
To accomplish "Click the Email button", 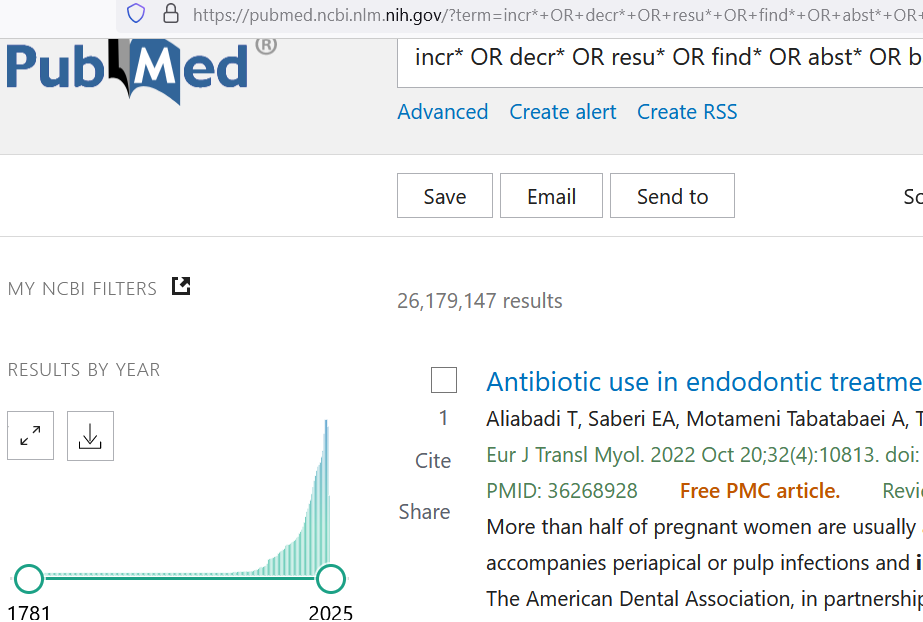I will (x=551, y=196).
